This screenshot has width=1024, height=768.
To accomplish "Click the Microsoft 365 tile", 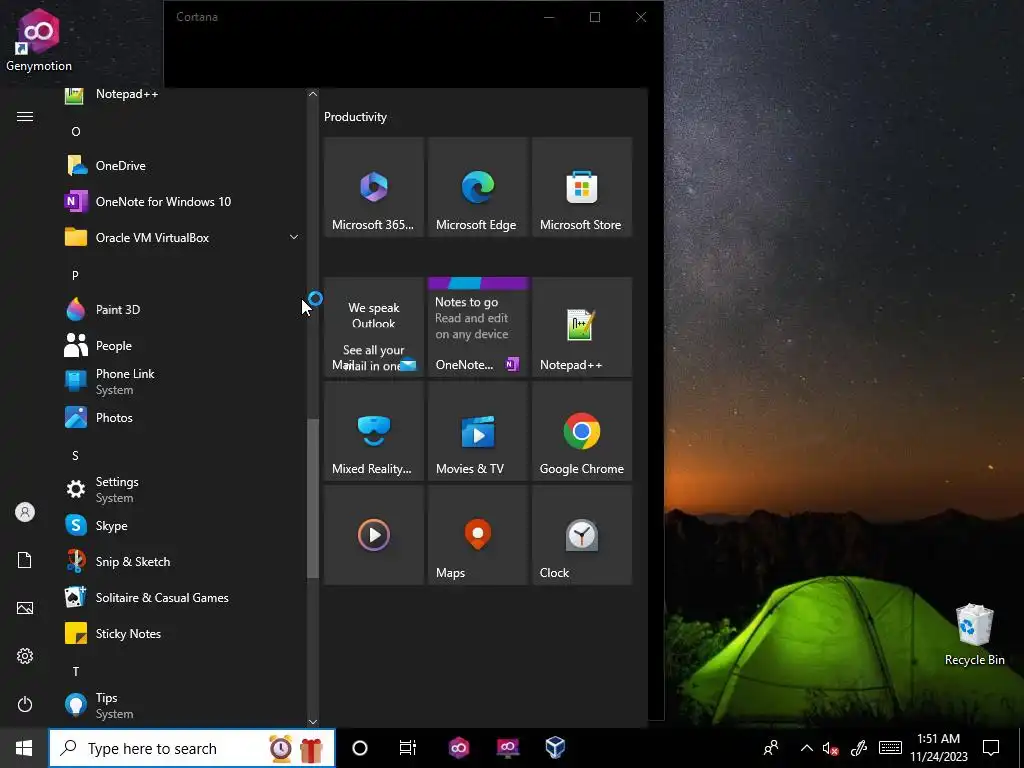I will point(374,187).
